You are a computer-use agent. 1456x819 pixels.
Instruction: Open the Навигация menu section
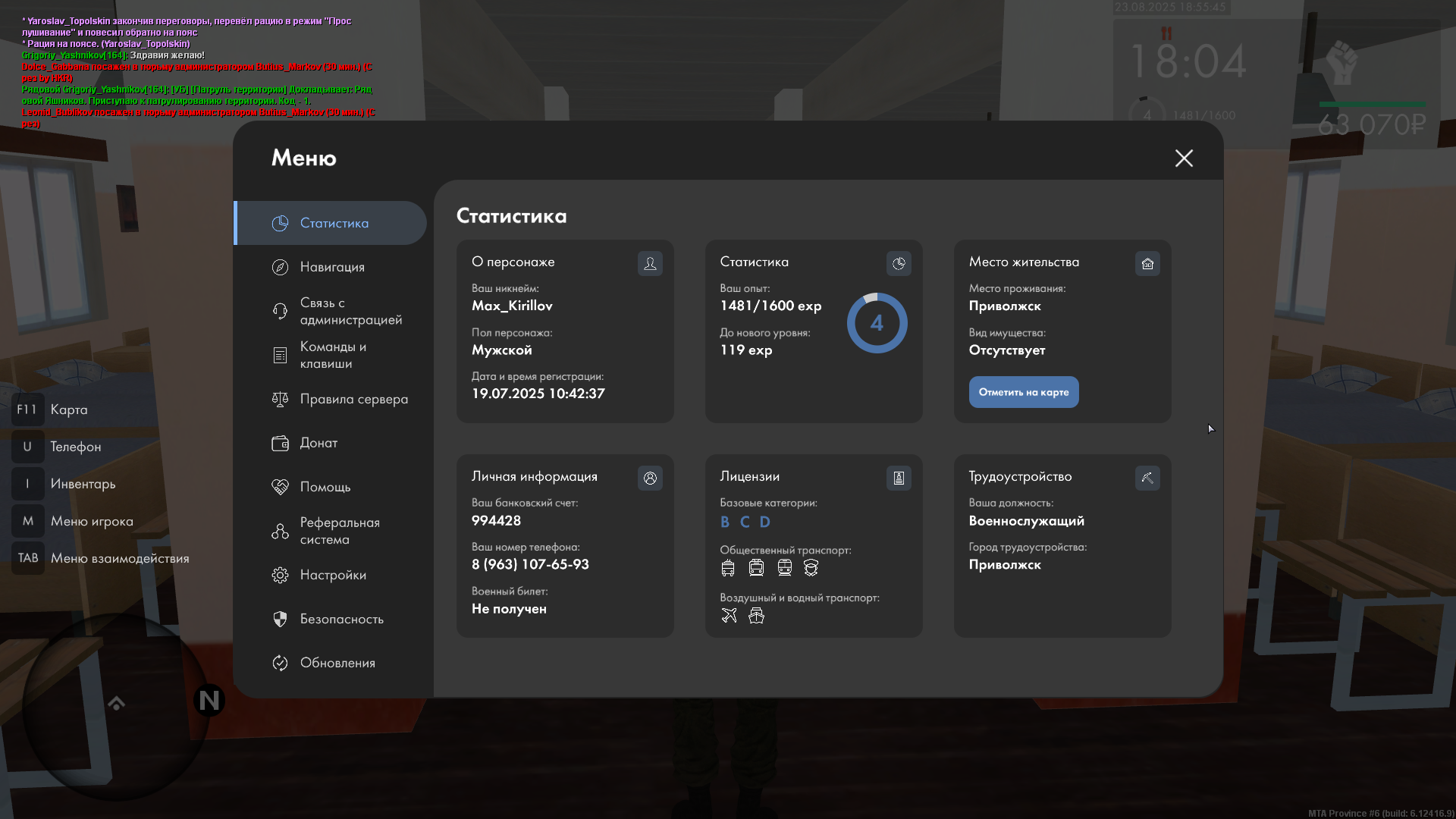pyautogui.click(x=332, y=267)
